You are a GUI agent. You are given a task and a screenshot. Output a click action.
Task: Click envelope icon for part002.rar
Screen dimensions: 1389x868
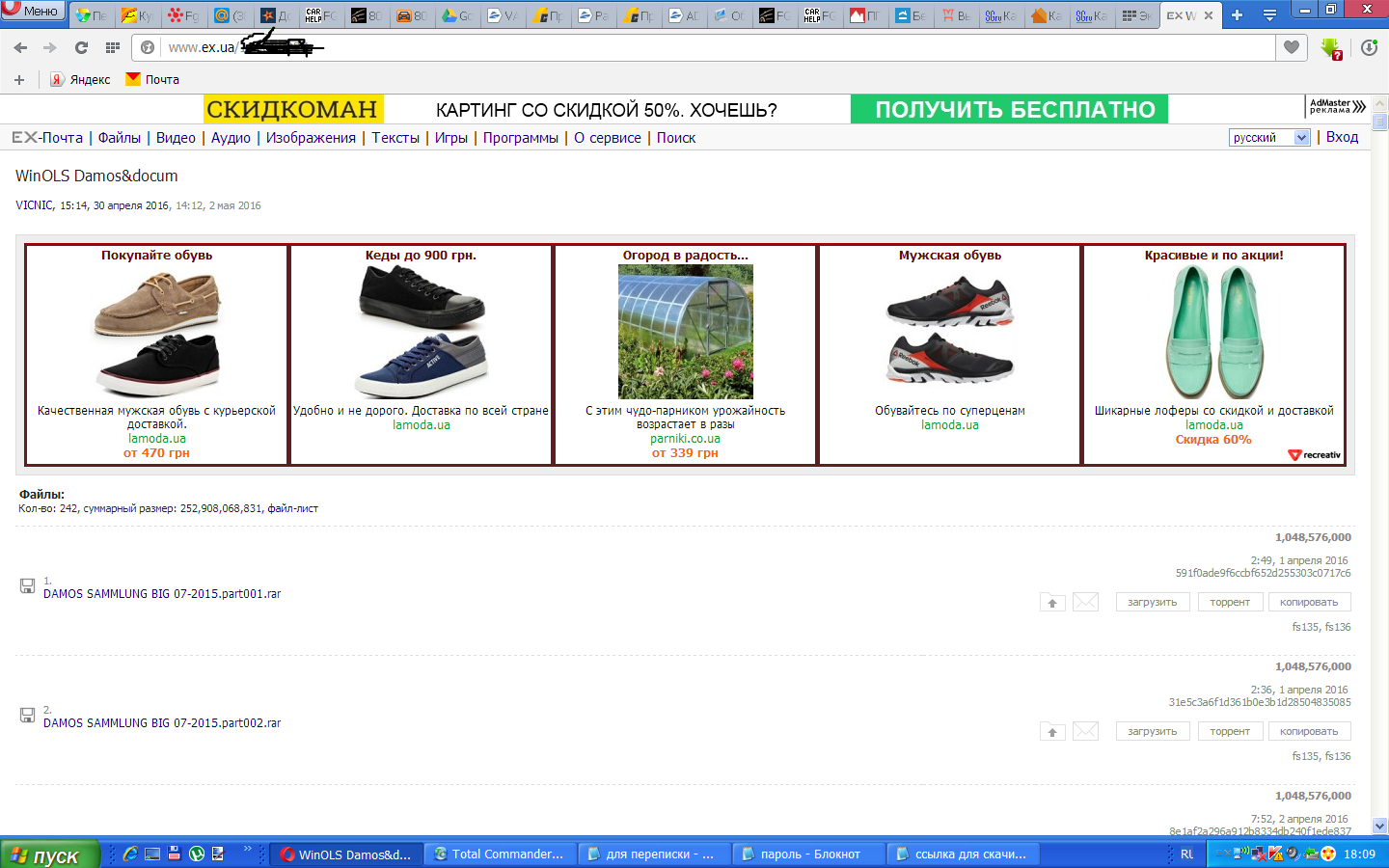click(x=1085, y=731)
